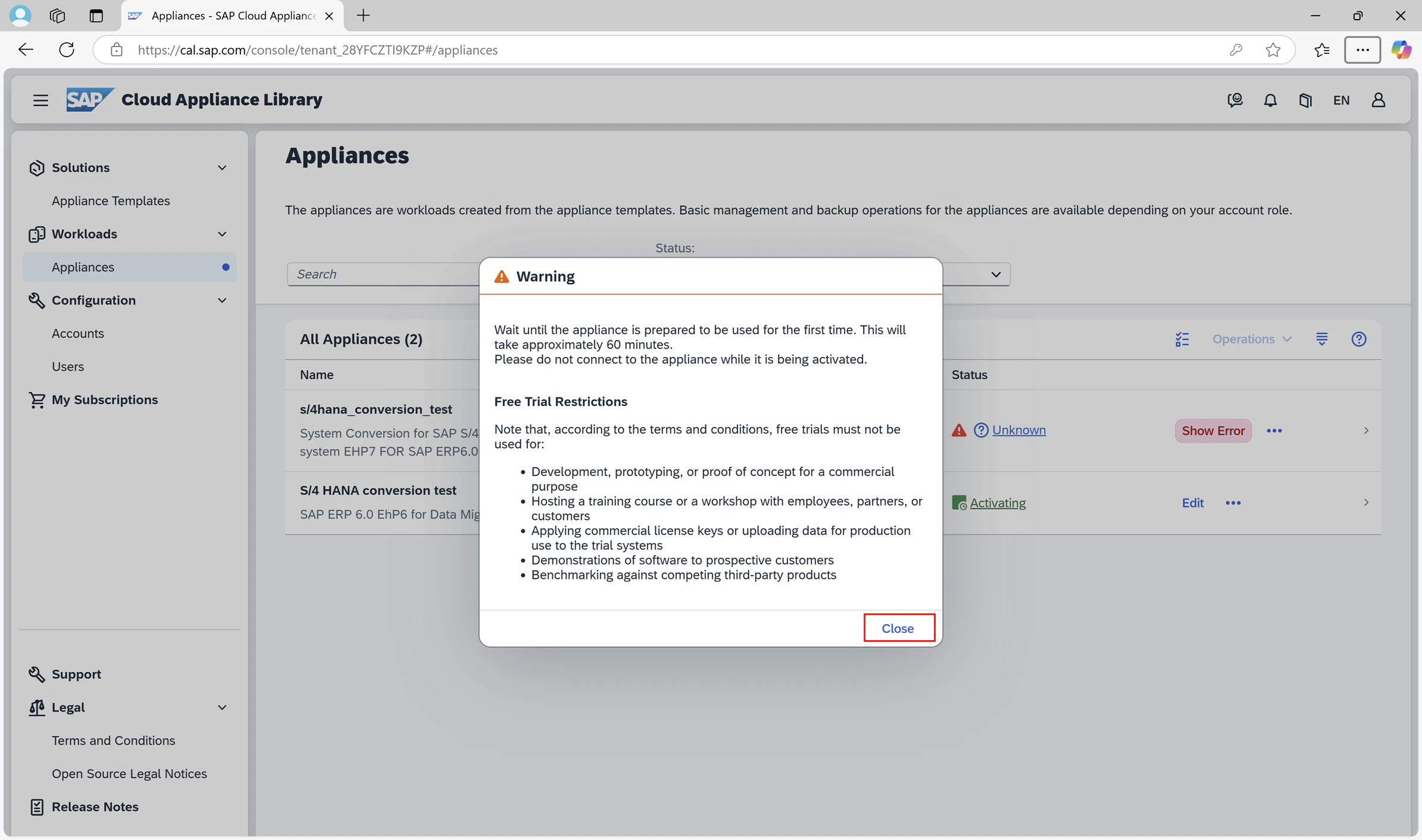
Task: Click the S/4 HANA conversion test name
Action: tap(378, 490)
